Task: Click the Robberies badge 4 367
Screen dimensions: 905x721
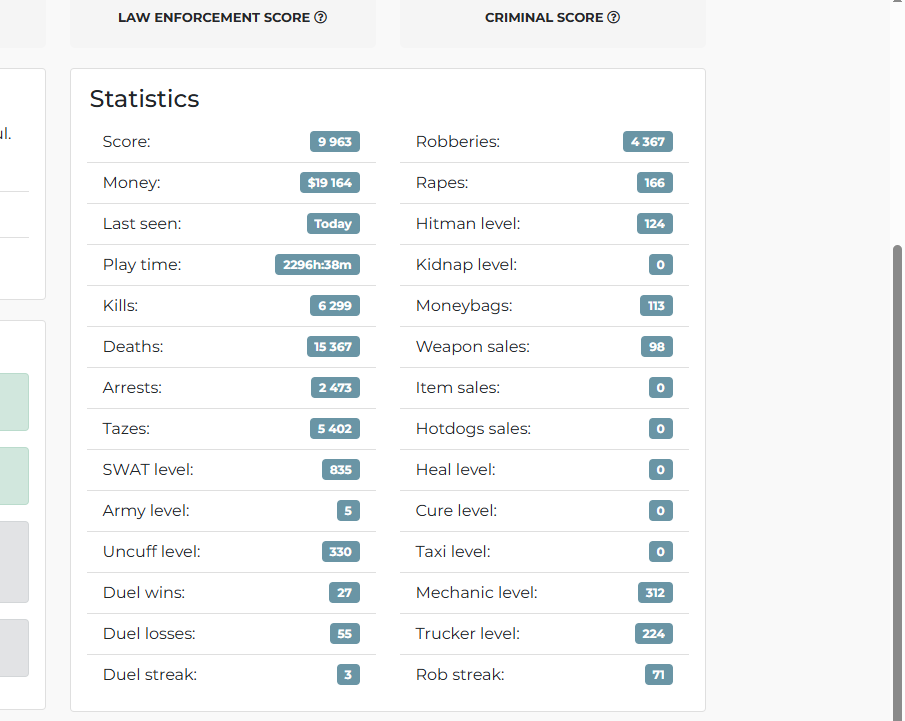Action: pyautogui.click(x=648, y=141)
